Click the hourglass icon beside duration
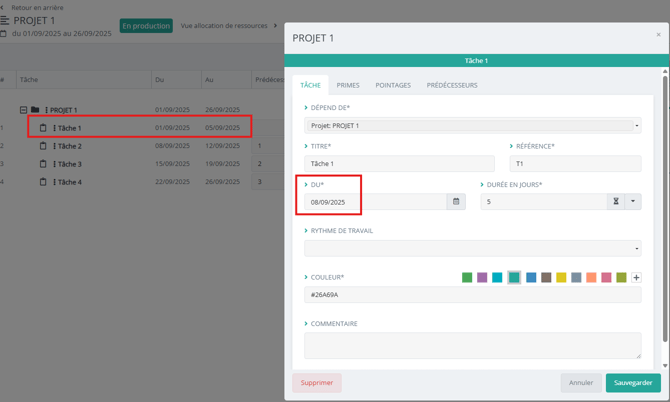Image resolution: width=670 pixels, height=402 pixels. (616, 202)
